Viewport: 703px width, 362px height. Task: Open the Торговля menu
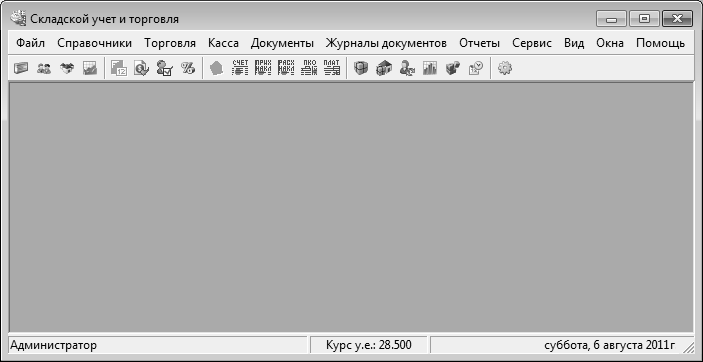pos(170,44)
